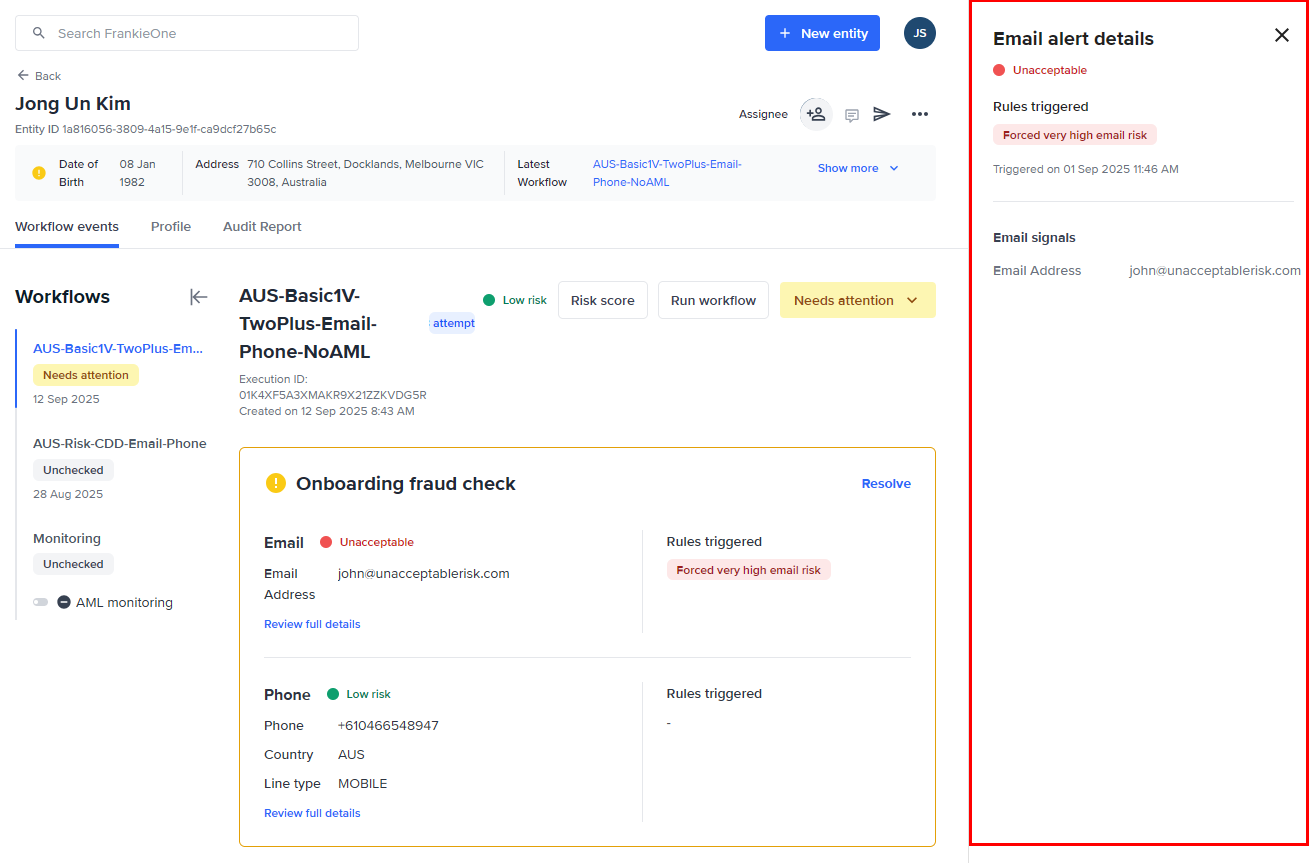Screen dimensions: 1311x863
Task: Open the comments icon in entity header
Action: pyautogui.click(x=852, y=115)
